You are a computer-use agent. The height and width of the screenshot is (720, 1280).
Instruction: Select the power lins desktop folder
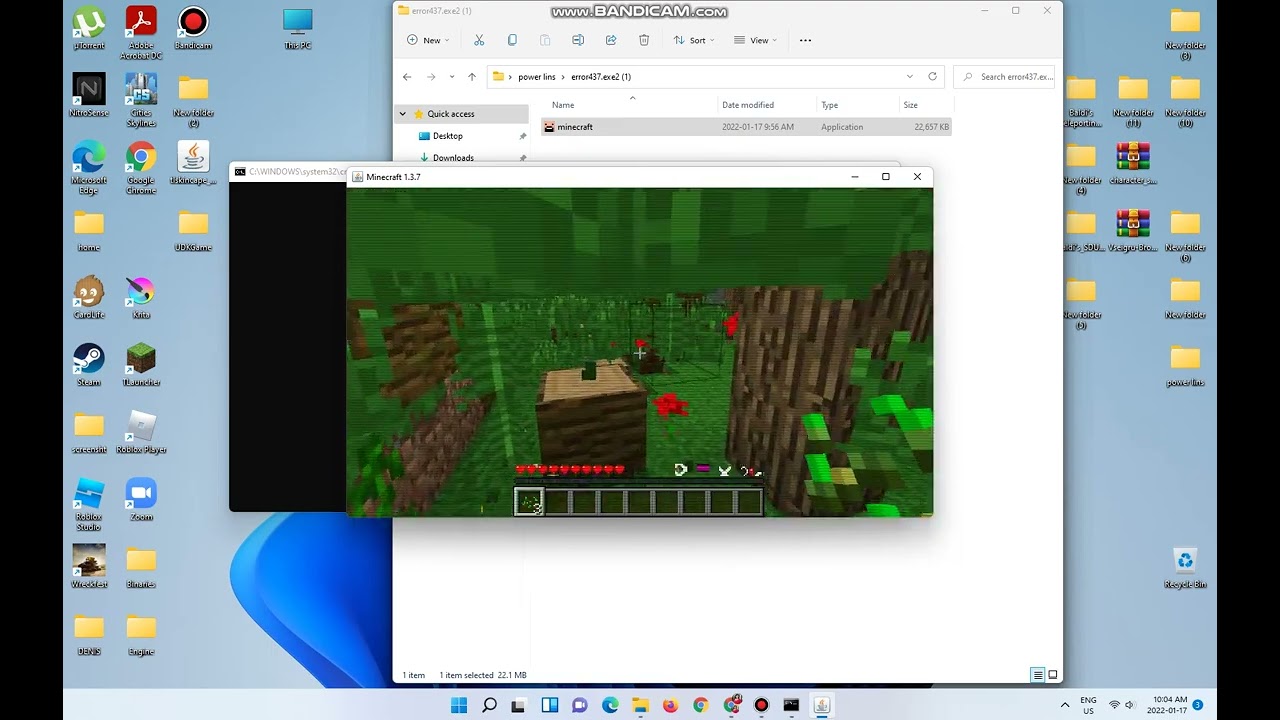point(1185,364)
